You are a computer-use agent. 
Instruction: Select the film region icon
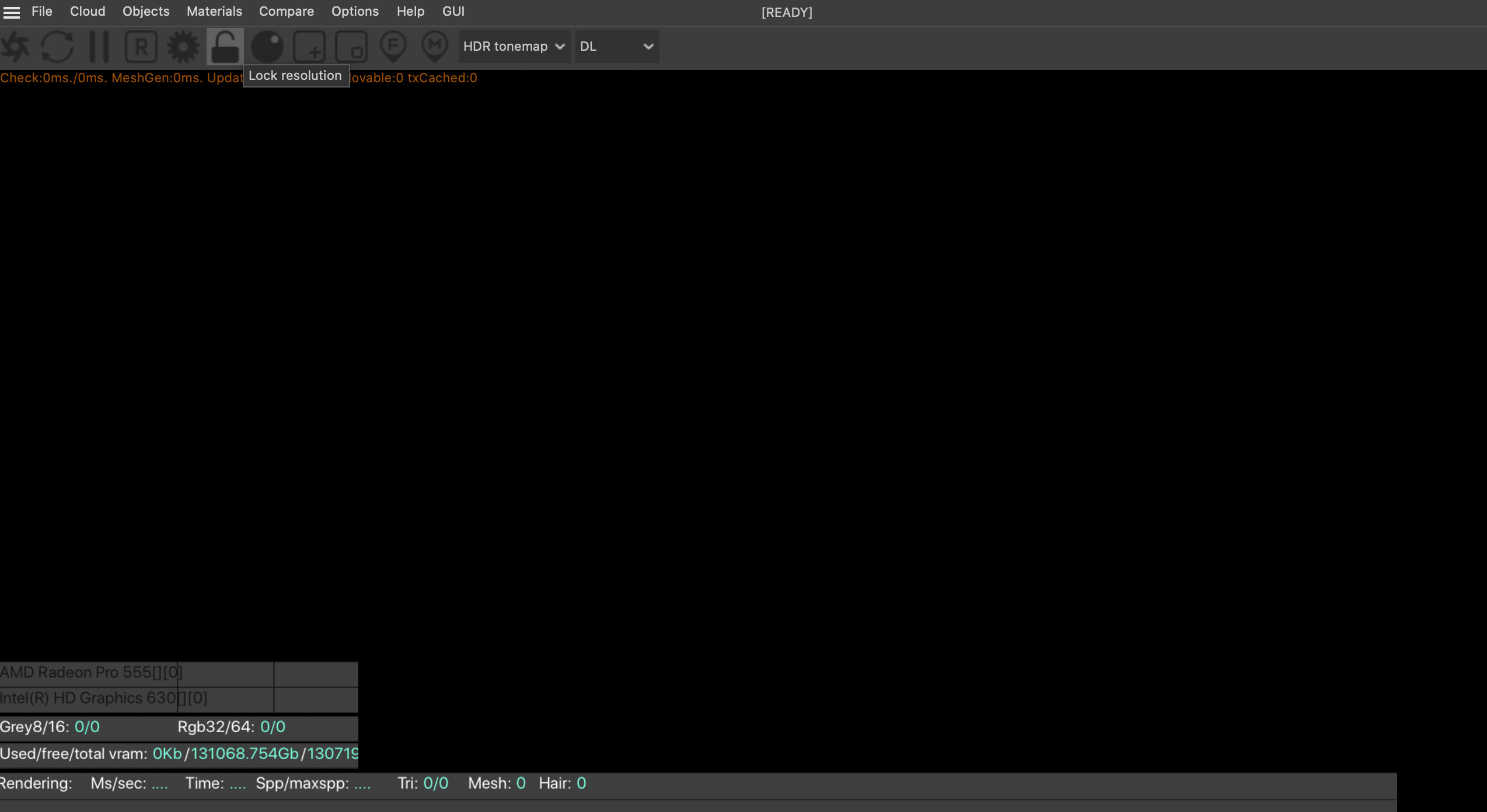351,47
